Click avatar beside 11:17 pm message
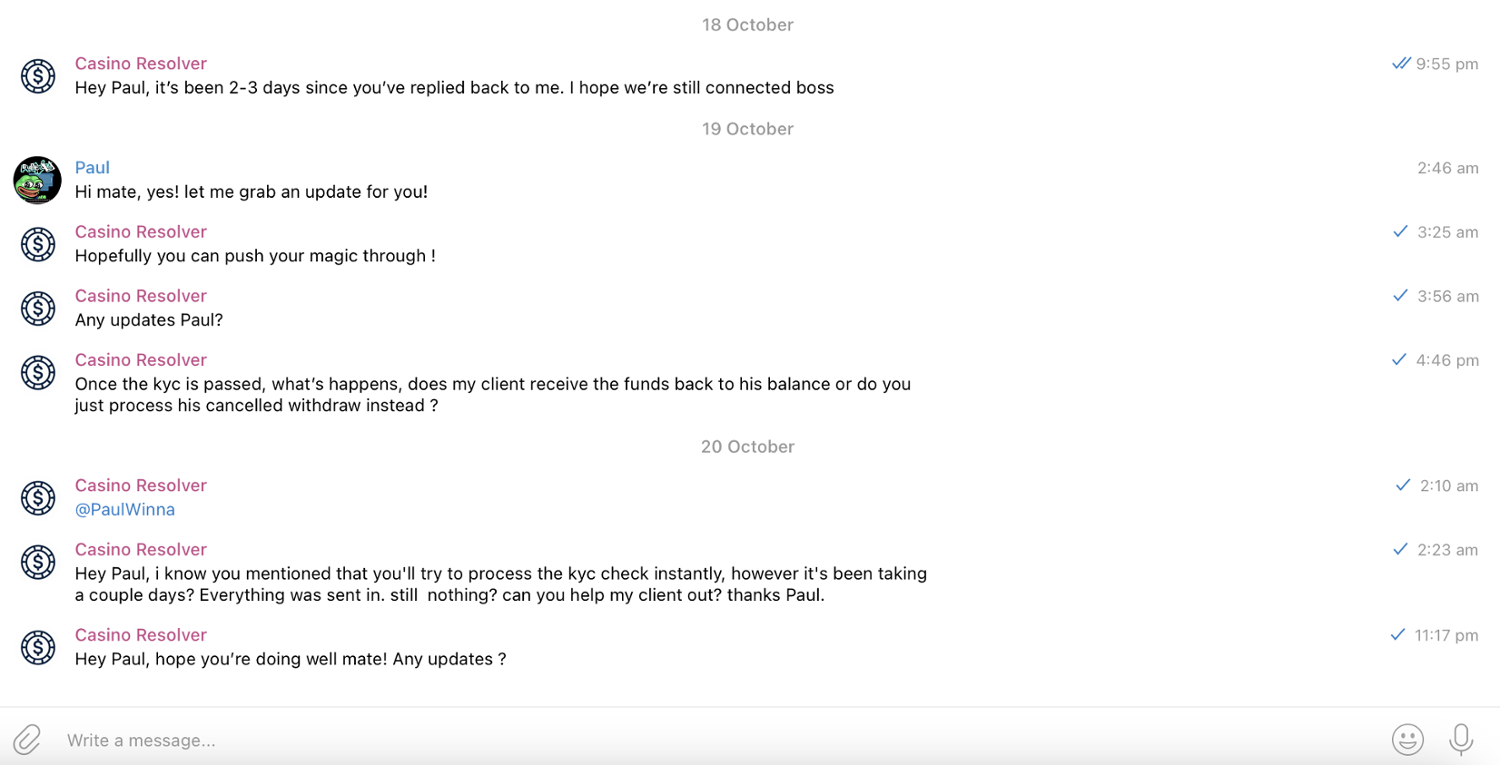The height and width of the screenshot is (765, 1500). [38, 647]
